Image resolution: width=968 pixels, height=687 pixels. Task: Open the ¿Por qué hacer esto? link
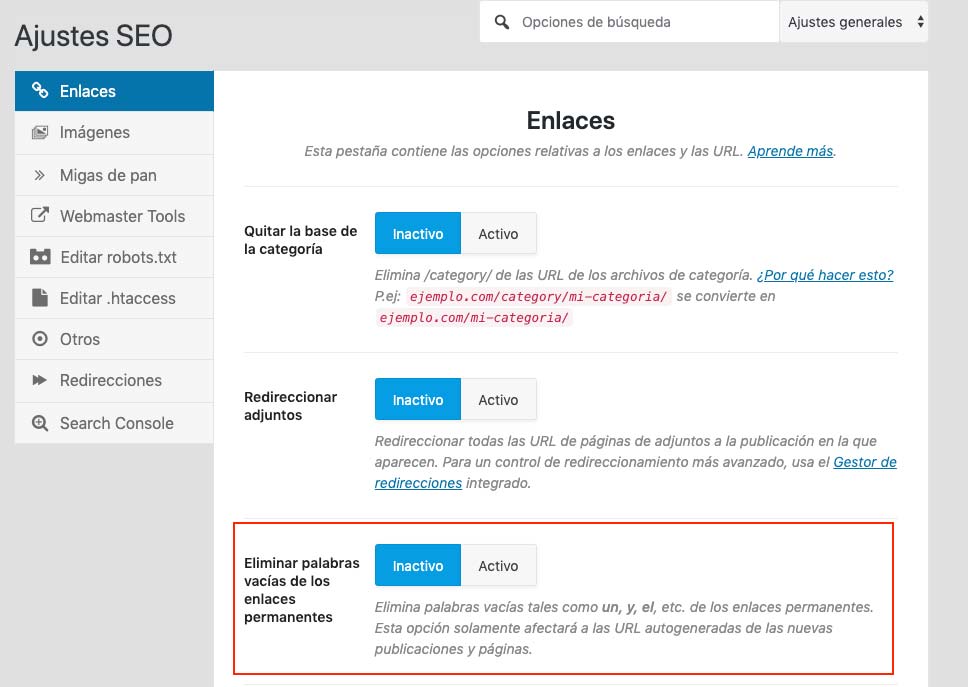click(x=824, y=275)
